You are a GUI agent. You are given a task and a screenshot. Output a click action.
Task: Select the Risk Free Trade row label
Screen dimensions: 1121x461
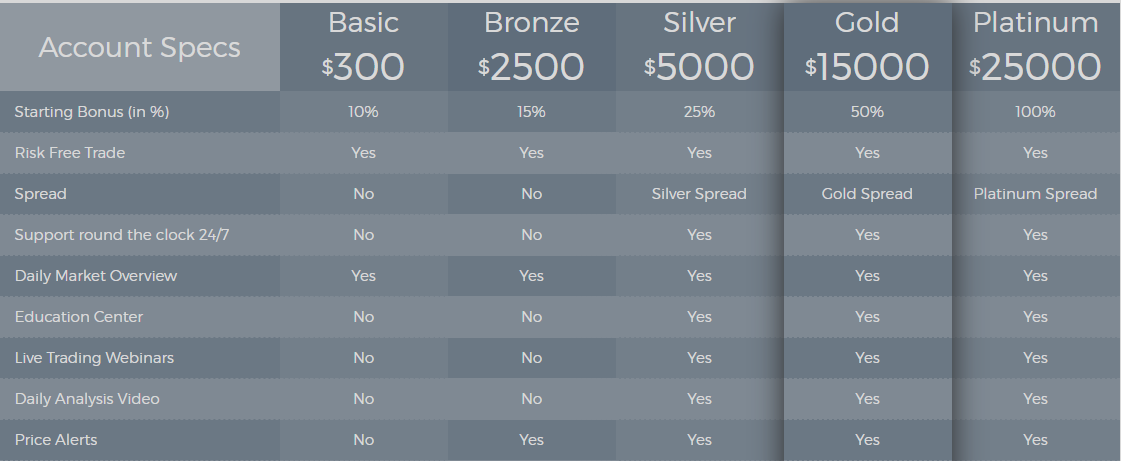[x=69, y=153]
